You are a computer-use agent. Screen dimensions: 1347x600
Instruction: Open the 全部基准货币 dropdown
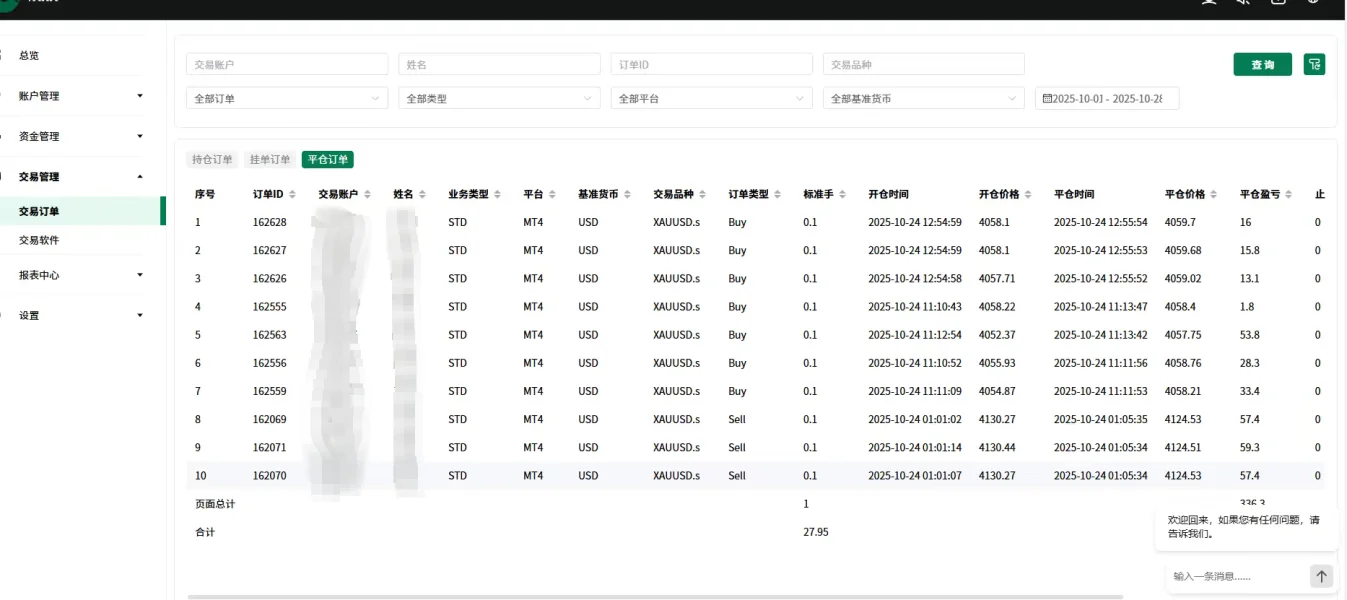923,99
